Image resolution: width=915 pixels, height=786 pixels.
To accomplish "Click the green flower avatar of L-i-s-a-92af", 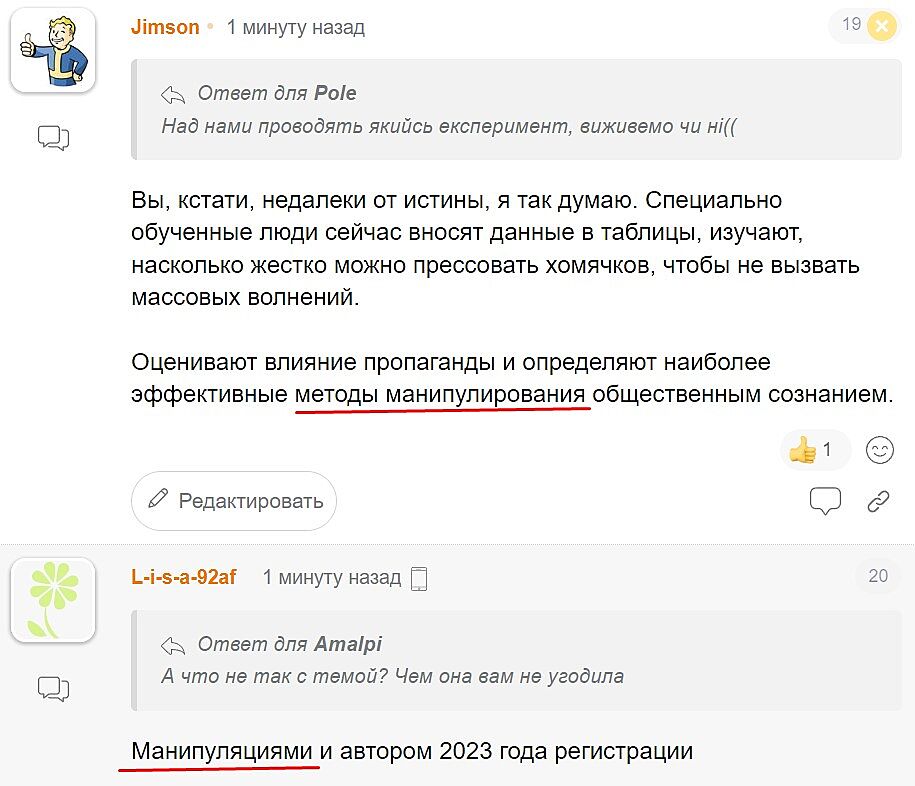I will (53, 600).
